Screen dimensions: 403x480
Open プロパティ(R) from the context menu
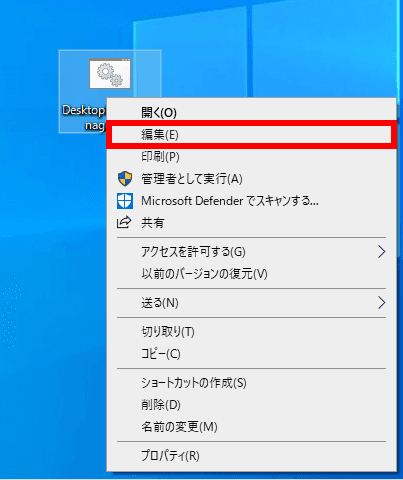coord(251,456)
